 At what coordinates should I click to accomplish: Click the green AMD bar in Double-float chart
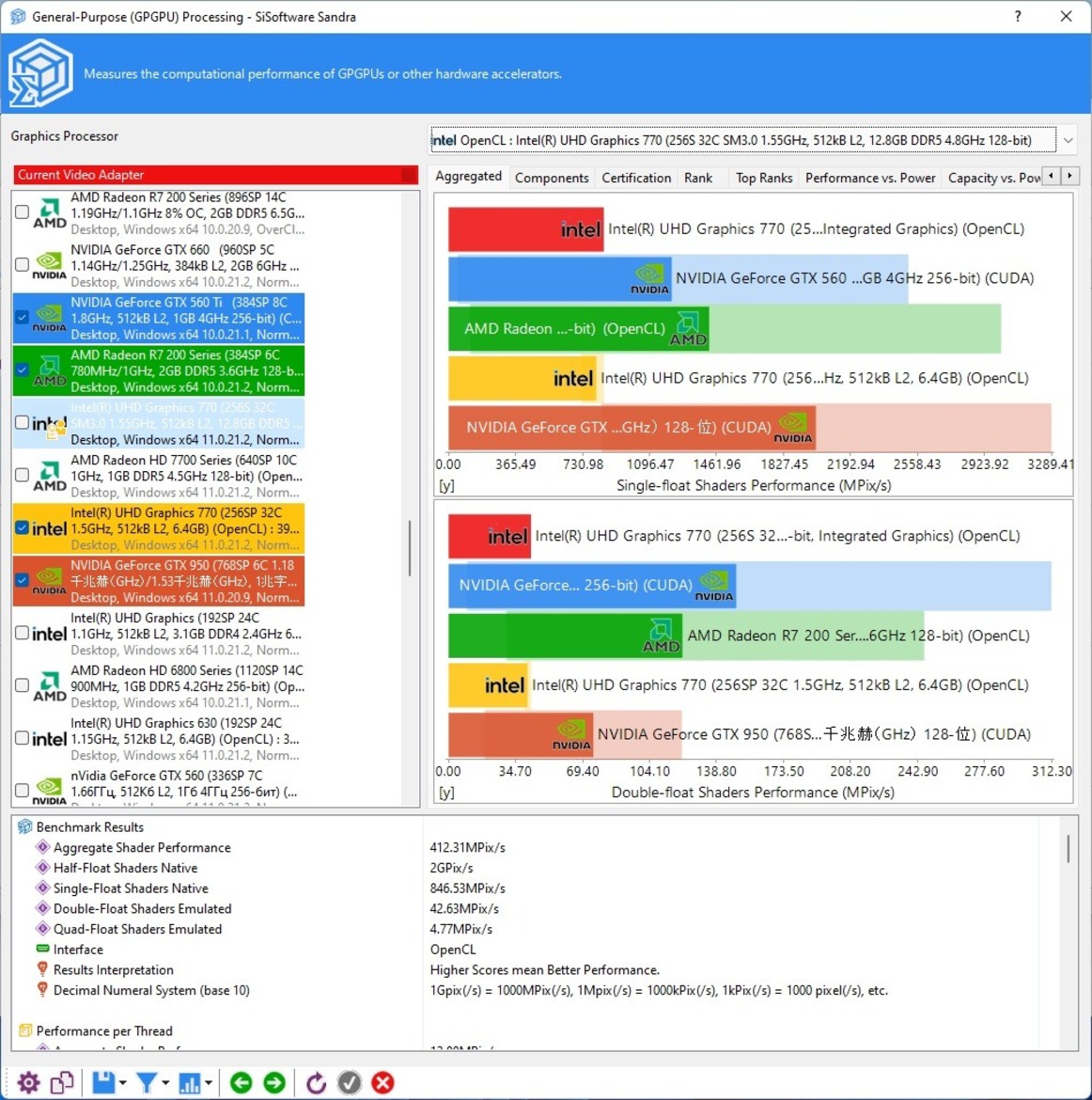565,636
